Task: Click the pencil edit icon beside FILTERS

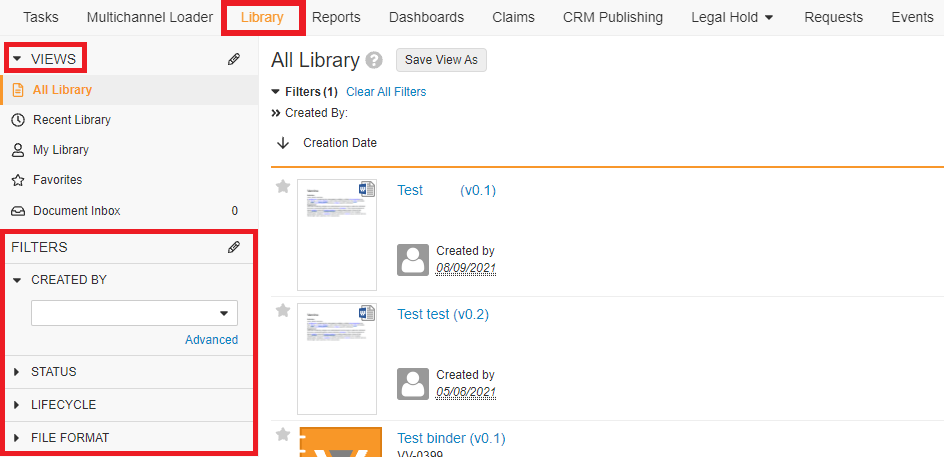Action: coord(234,247)
